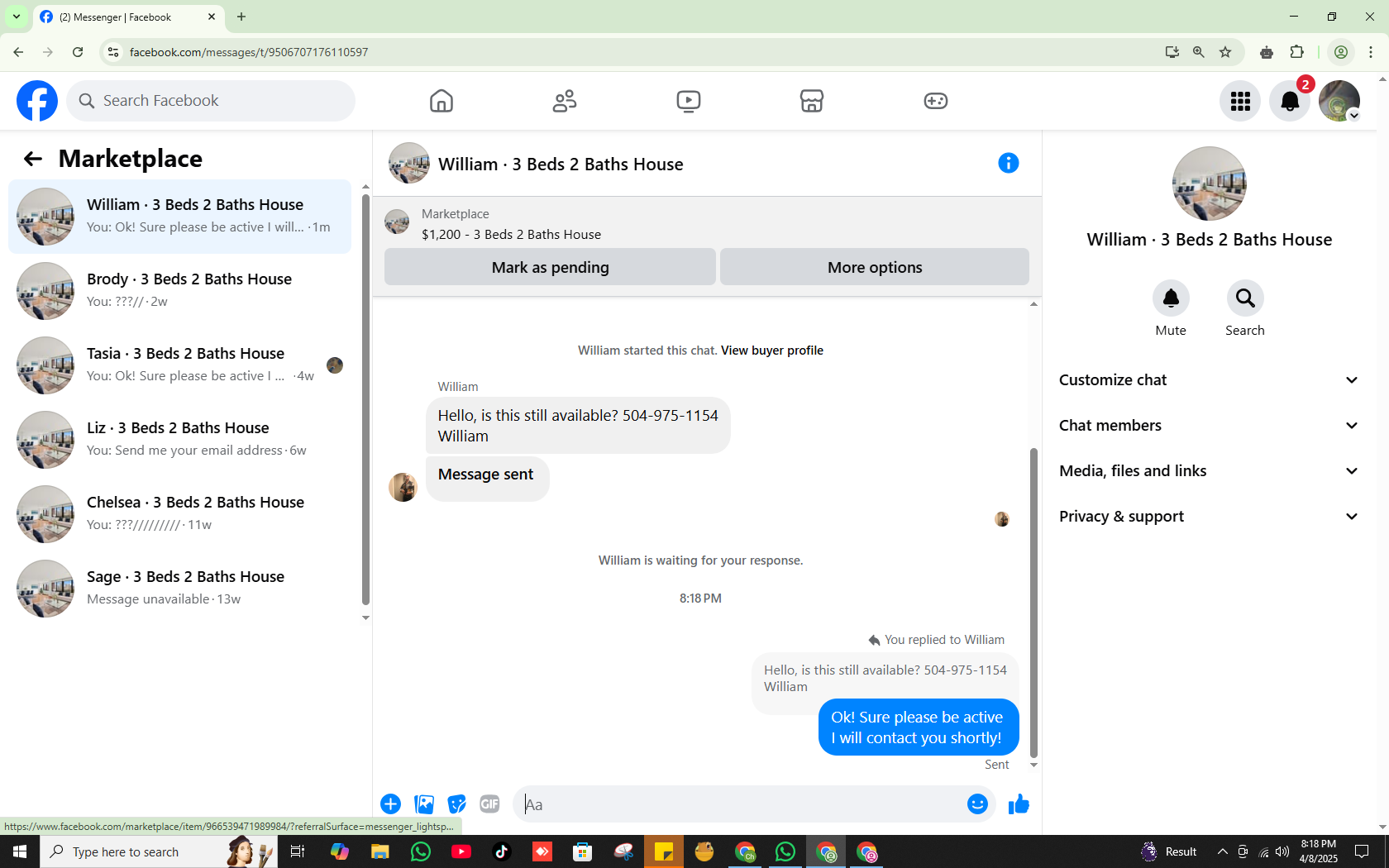The height and width of the screenshot is (868, 1389).
Task: Open the Video/Watch icon
Action: [x=689, y=101]
